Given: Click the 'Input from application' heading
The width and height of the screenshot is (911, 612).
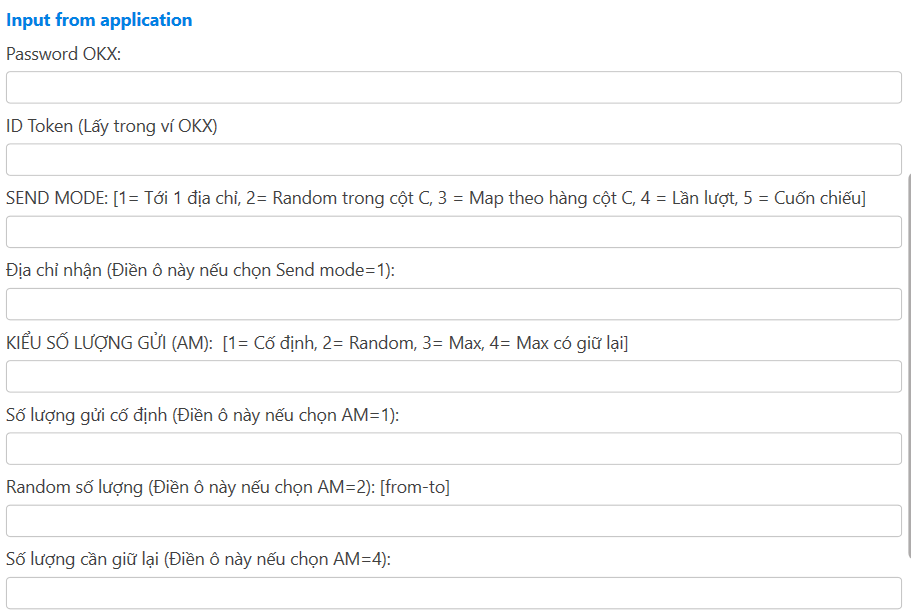Looking at the screenshot, I should [x=99, y=20].
